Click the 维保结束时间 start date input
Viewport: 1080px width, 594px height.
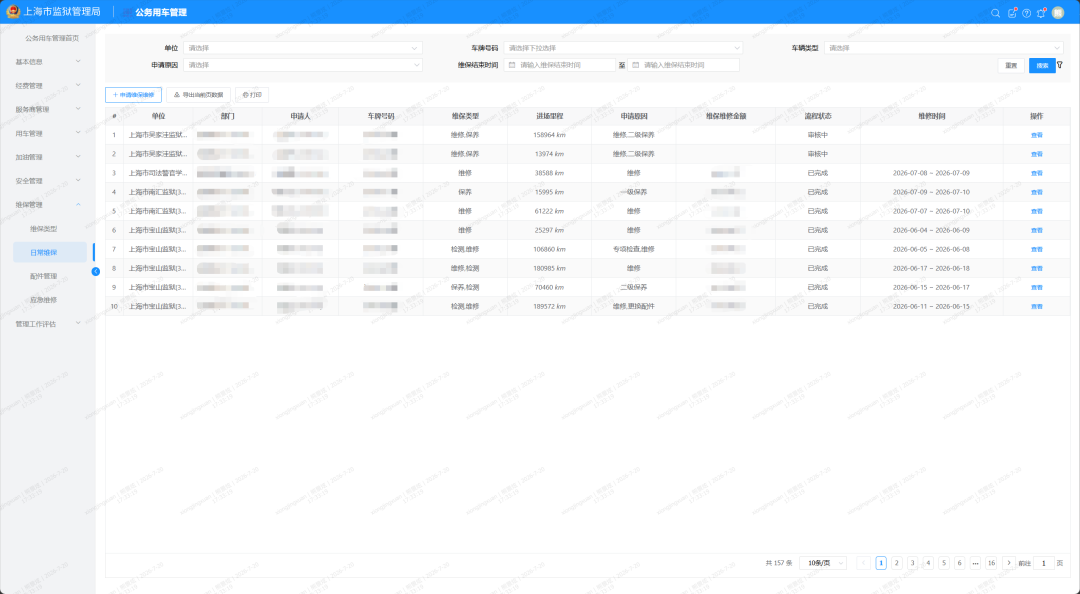click(x=559, y=65)
